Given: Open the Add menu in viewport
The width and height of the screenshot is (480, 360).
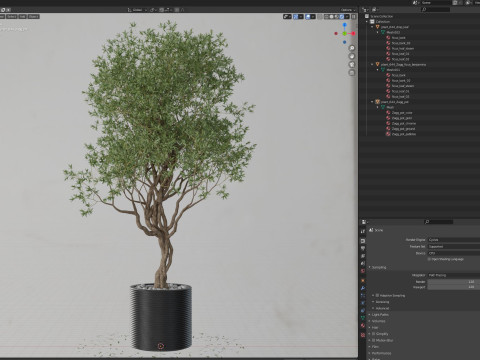Looking at the screenshot, I should (x=22, y=16).
